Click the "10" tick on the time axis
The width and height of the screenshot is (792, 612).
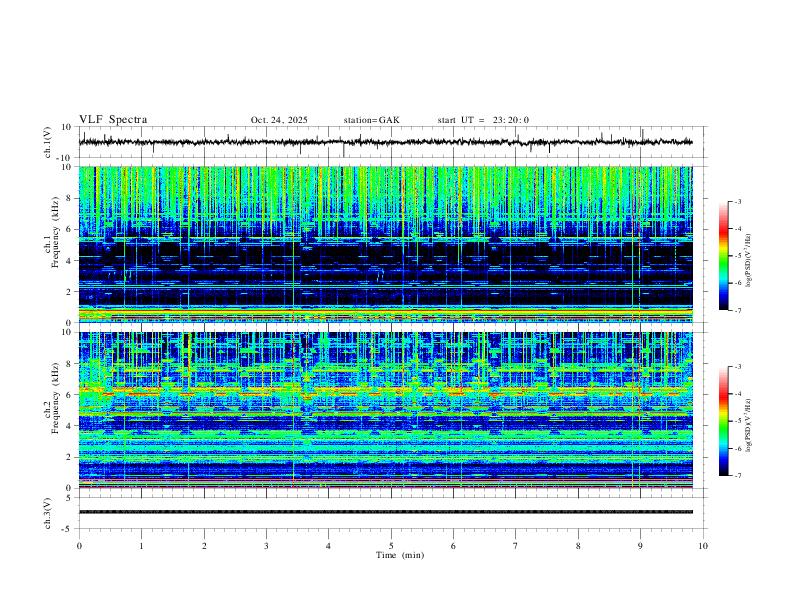coord(703,546)
